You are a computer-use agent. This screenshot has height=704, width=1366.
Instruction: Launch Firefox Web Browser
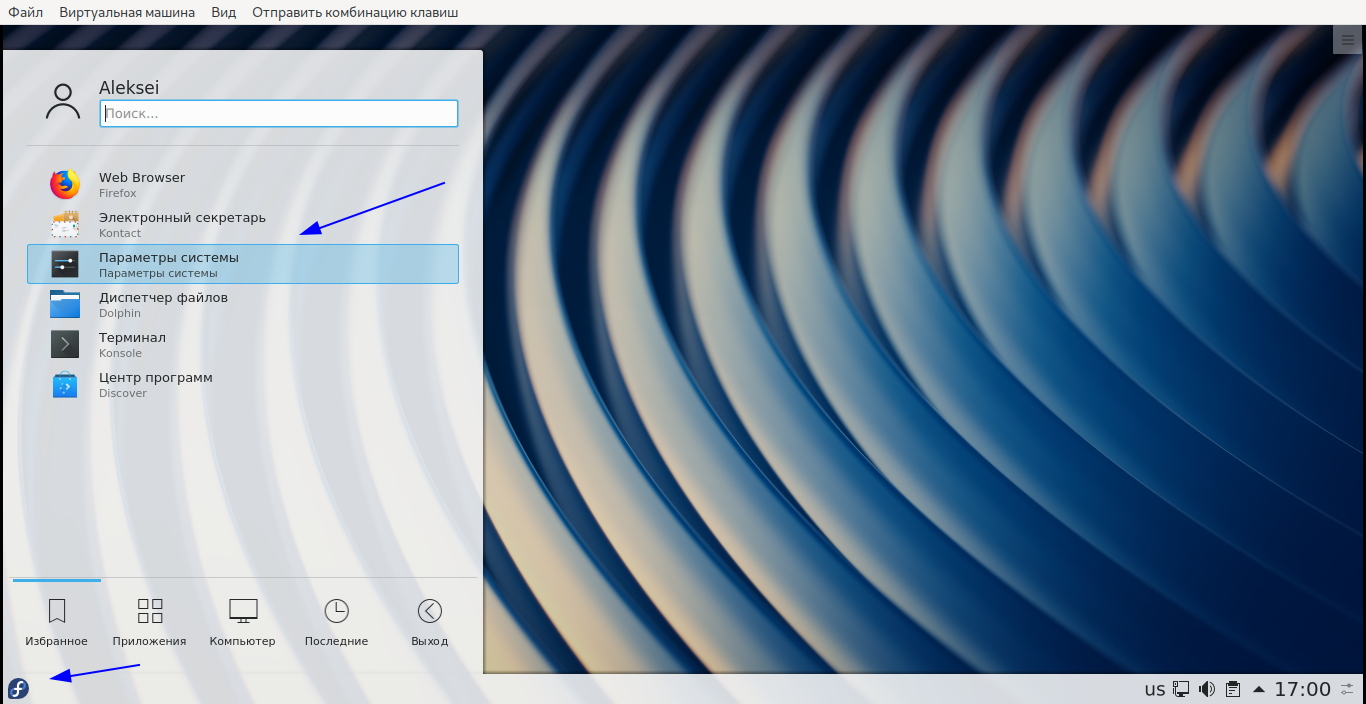pos(142,184)
